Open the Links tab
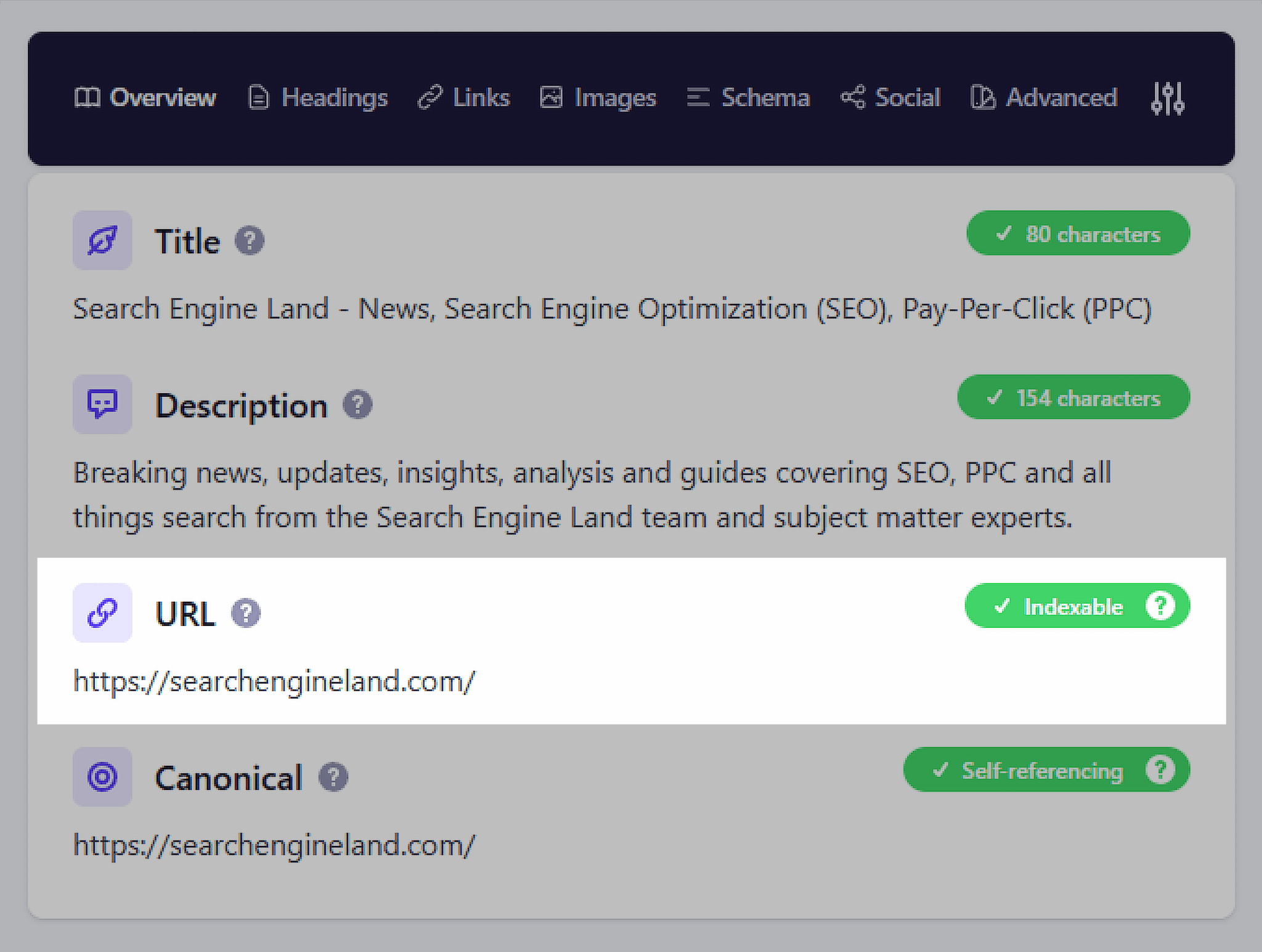 coord(464,97)
